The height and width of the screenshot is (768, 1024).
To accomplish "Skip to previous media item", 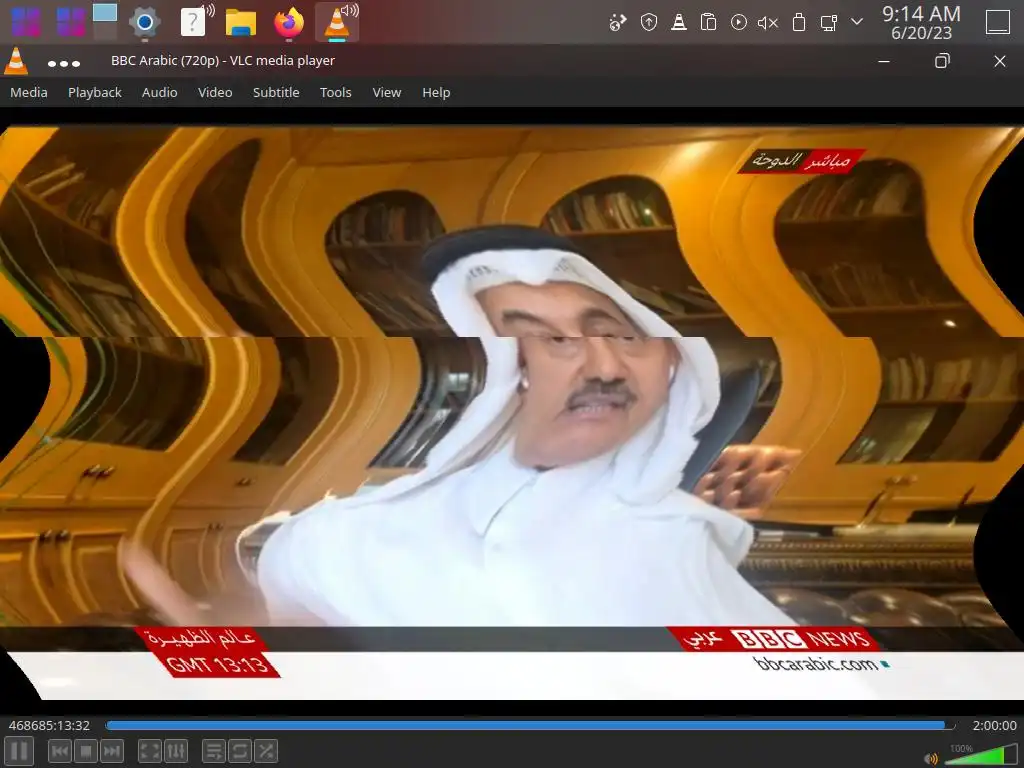I will [60, 751].
